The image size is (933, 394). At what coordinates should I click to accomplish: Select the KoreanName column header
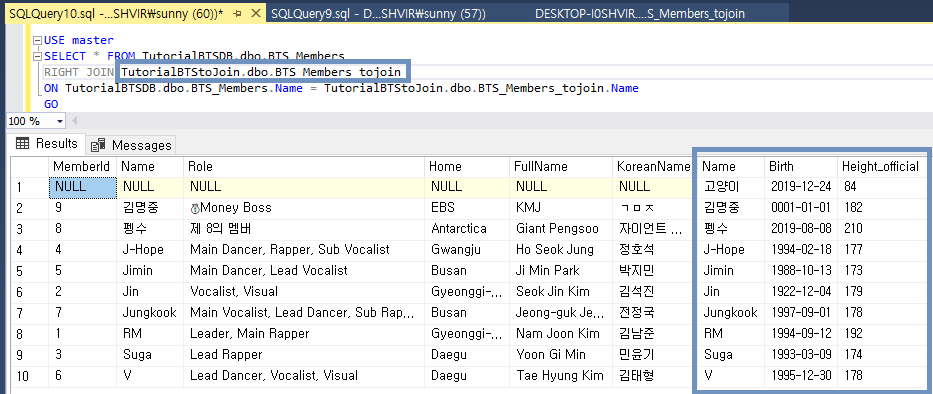(x=653, y=167)
